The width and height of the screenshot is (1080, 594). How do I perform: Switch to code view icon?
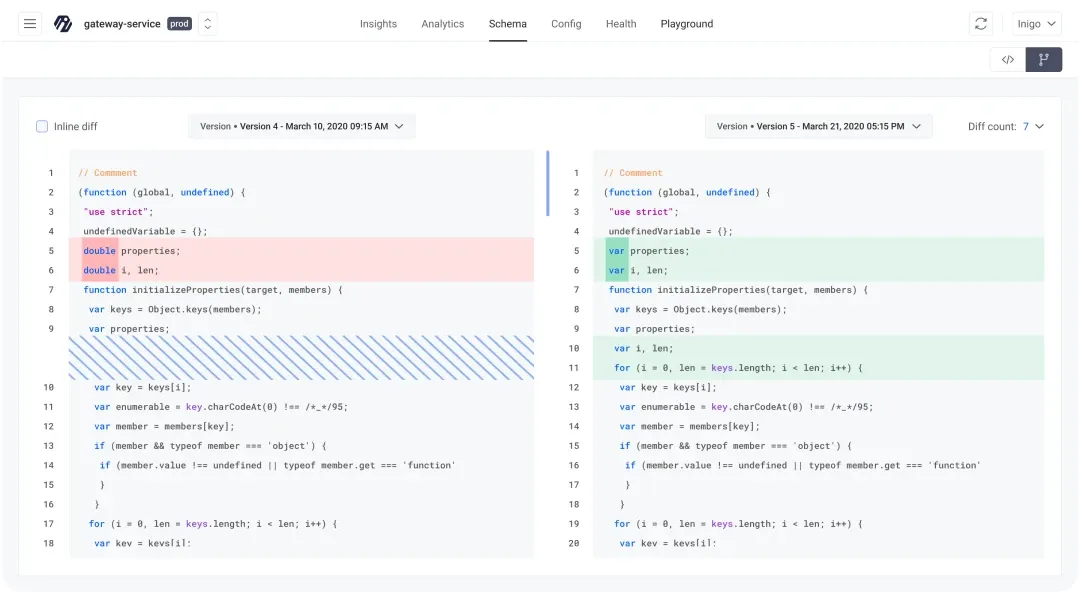pyautogui.click(x=1008, y=60)
